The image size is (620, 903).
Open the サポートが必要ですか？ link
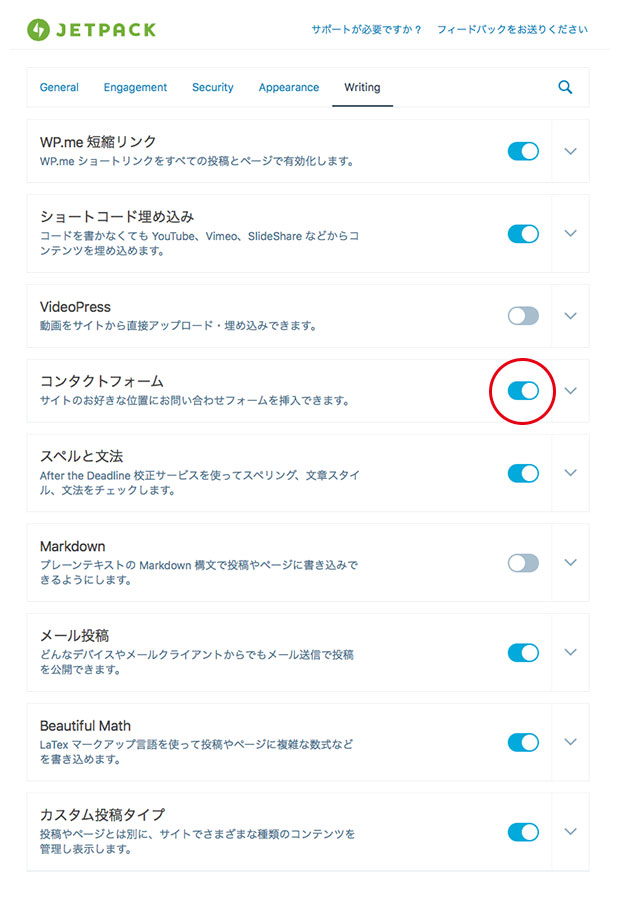(x=367, y=29)
